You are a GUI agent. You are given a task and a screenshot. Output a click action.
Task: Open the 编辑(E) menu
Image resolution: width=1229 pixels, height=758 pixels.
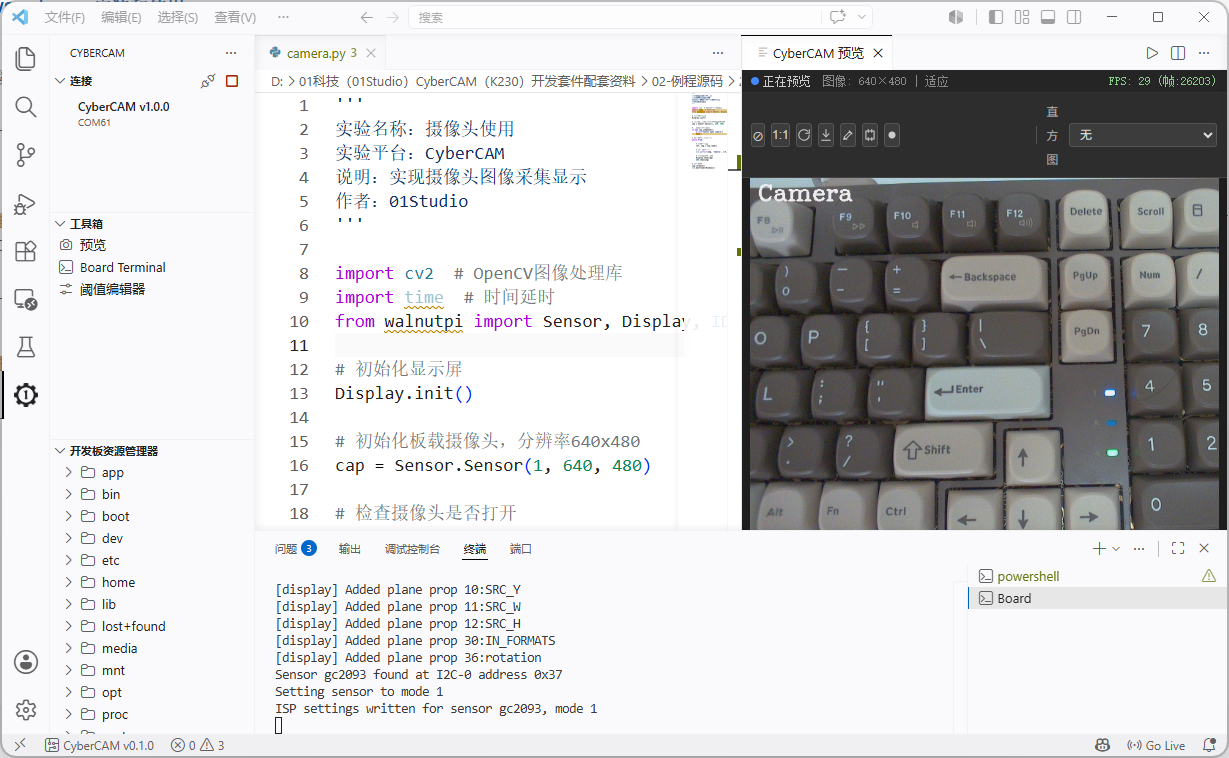coord(121,17)
